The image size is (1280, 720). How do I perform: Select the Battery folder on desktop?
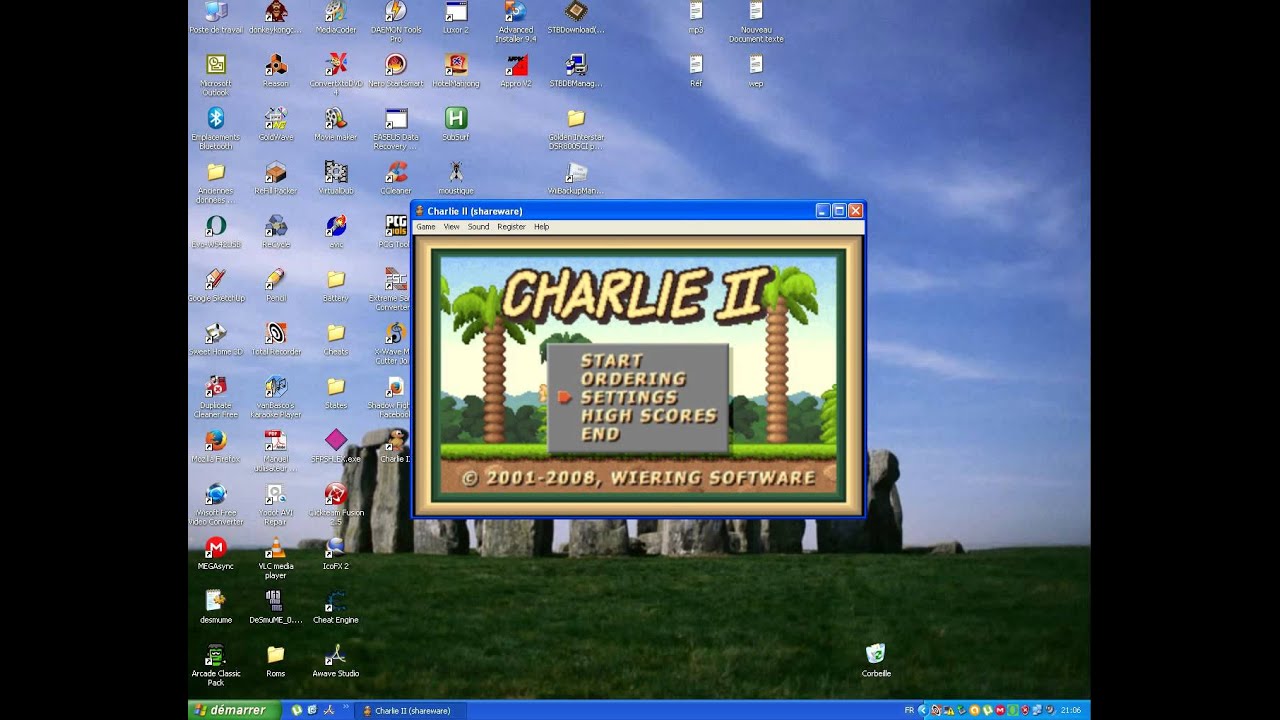336,286
